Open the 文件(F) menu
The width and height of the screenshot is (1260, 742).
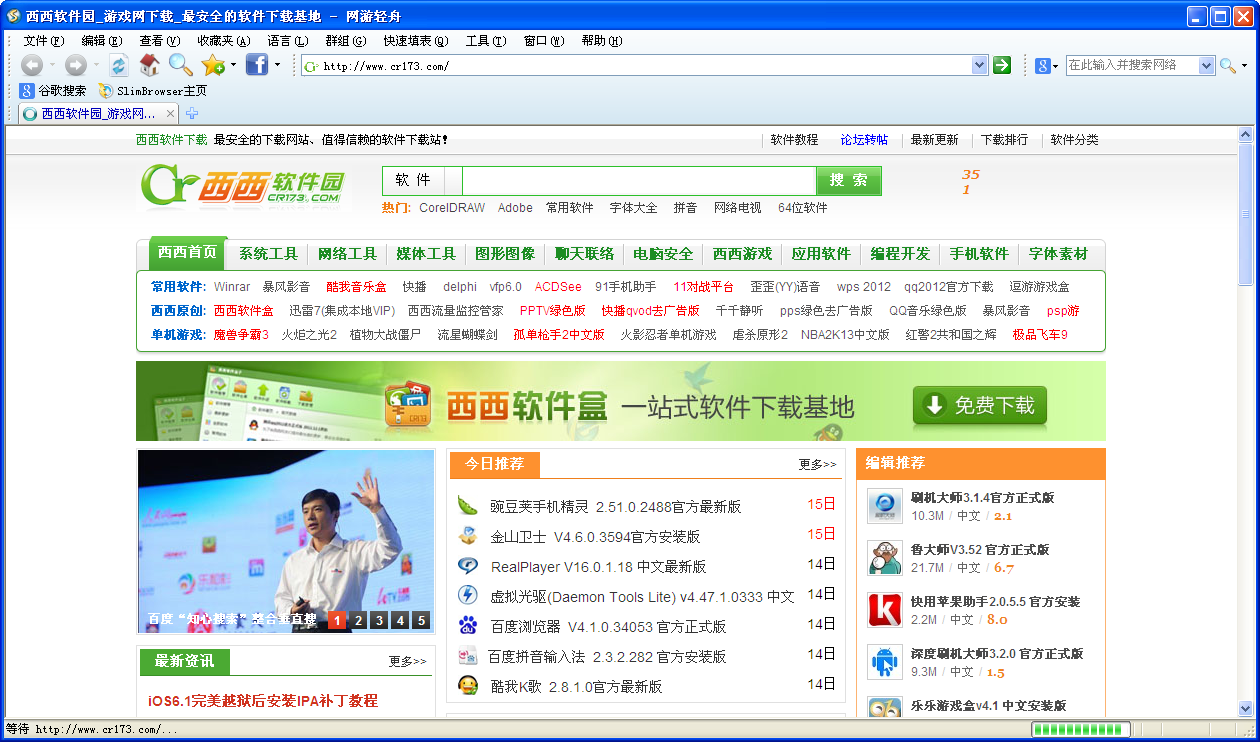(x=43, y=40)
